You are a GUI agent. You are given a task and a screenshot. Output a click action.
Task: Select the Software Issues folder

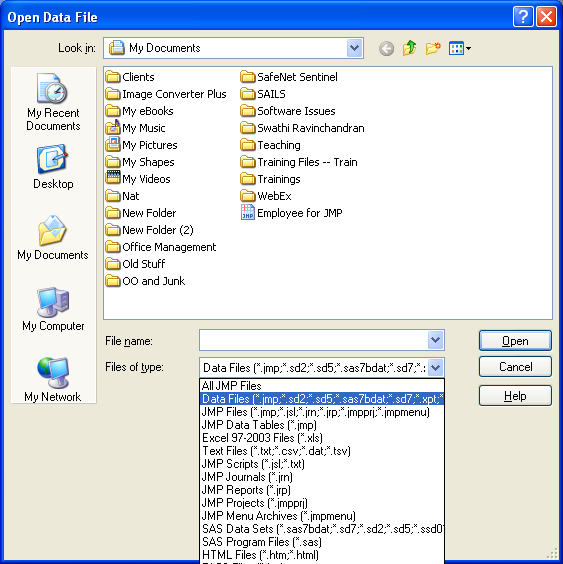(x=288, y=111)
